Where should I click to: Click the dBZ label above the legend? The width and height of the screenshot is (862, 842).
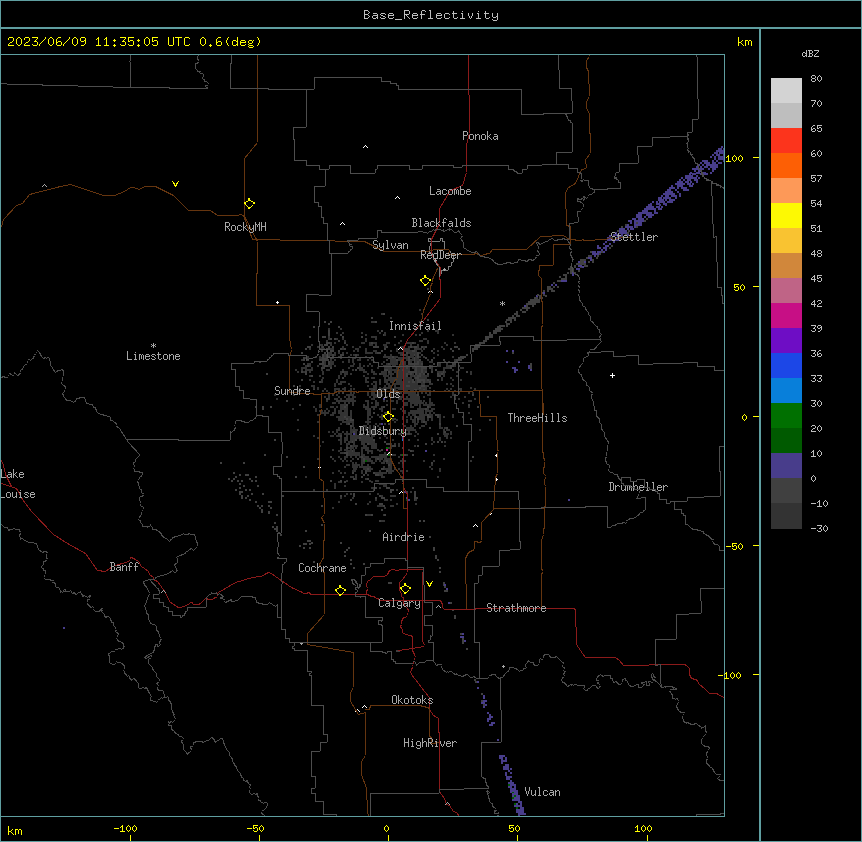810,53
